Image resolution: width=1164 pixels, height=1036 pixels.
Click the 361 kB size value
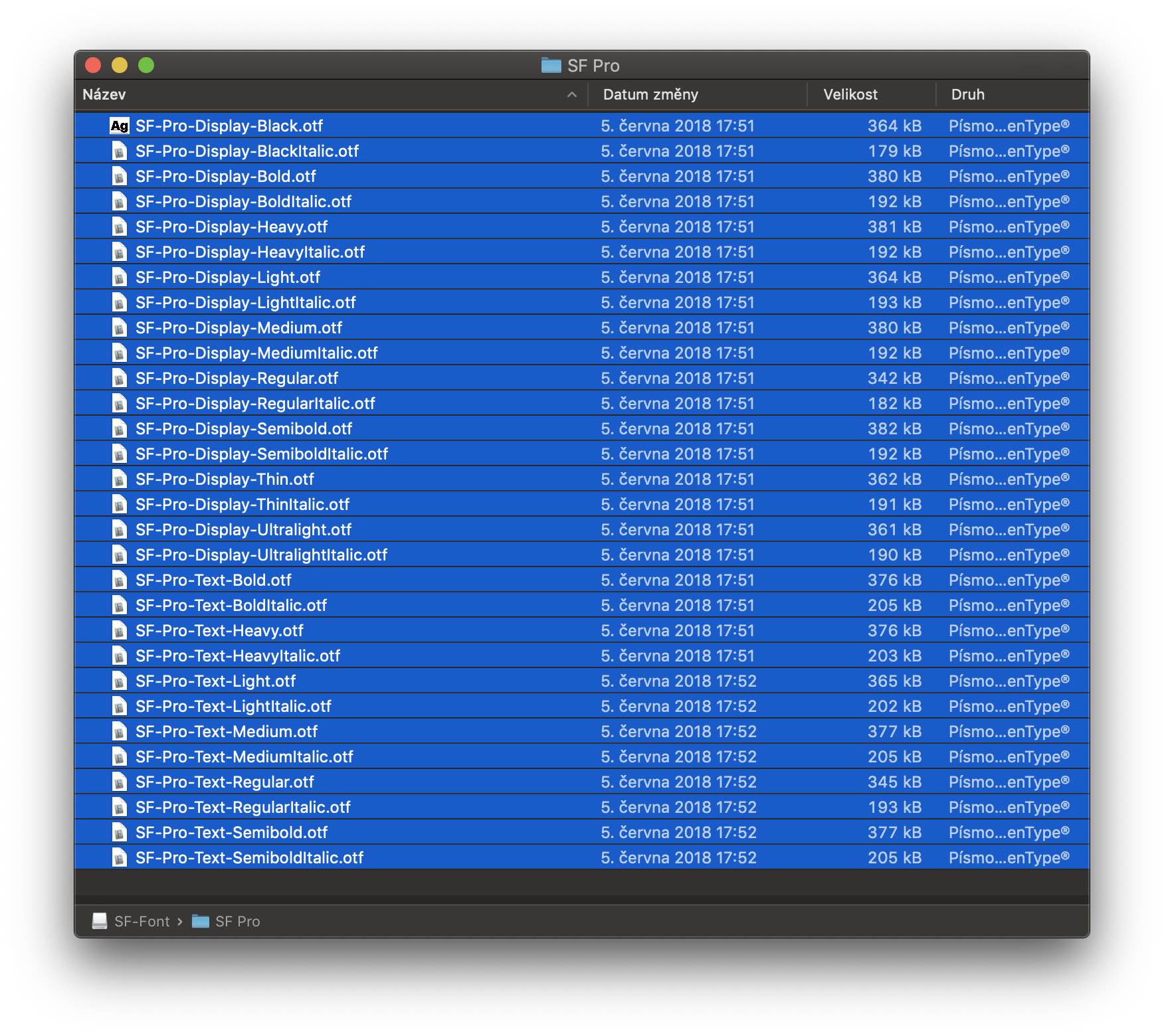pyautogui.click(x=894, y=529)
